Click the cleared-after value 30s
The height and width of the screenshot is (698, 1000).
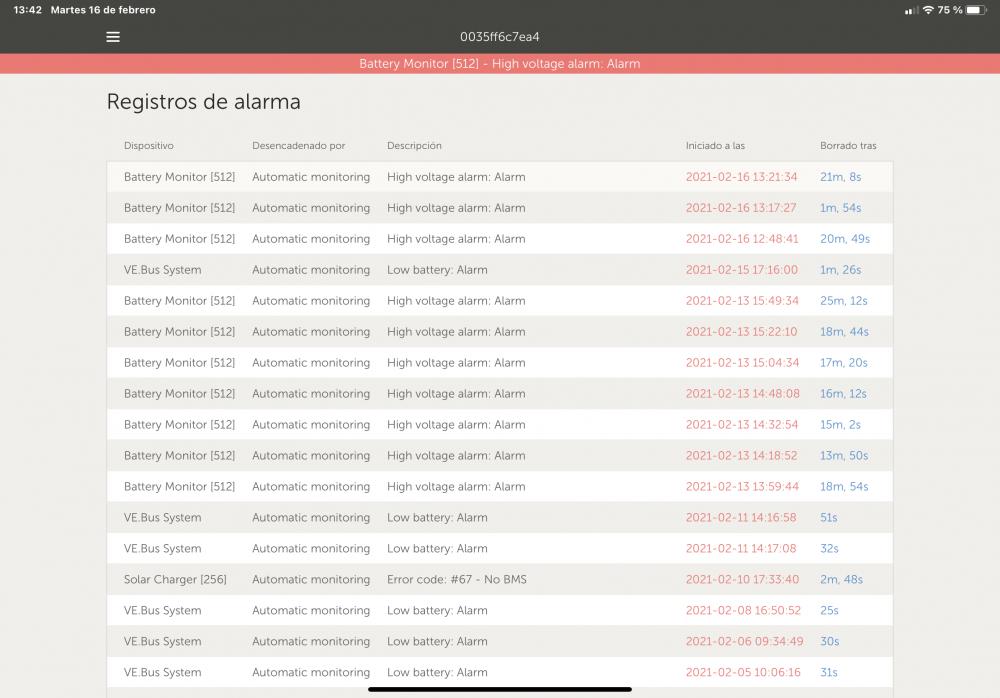coord(830,641)
